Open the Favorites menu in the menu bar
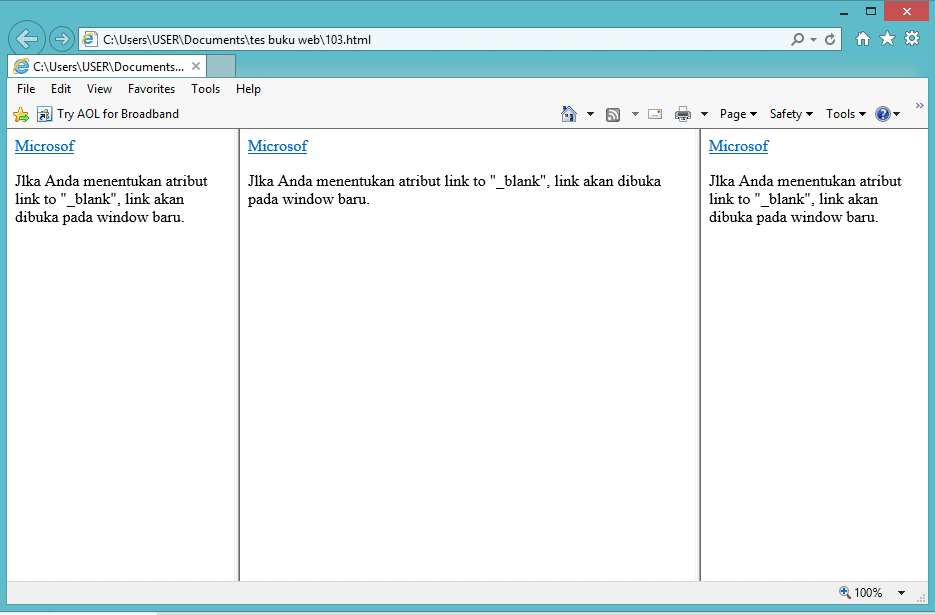Image resolution: width=935 pixels, height=615 pixels. pyautogui.click(x=151, y=89)
